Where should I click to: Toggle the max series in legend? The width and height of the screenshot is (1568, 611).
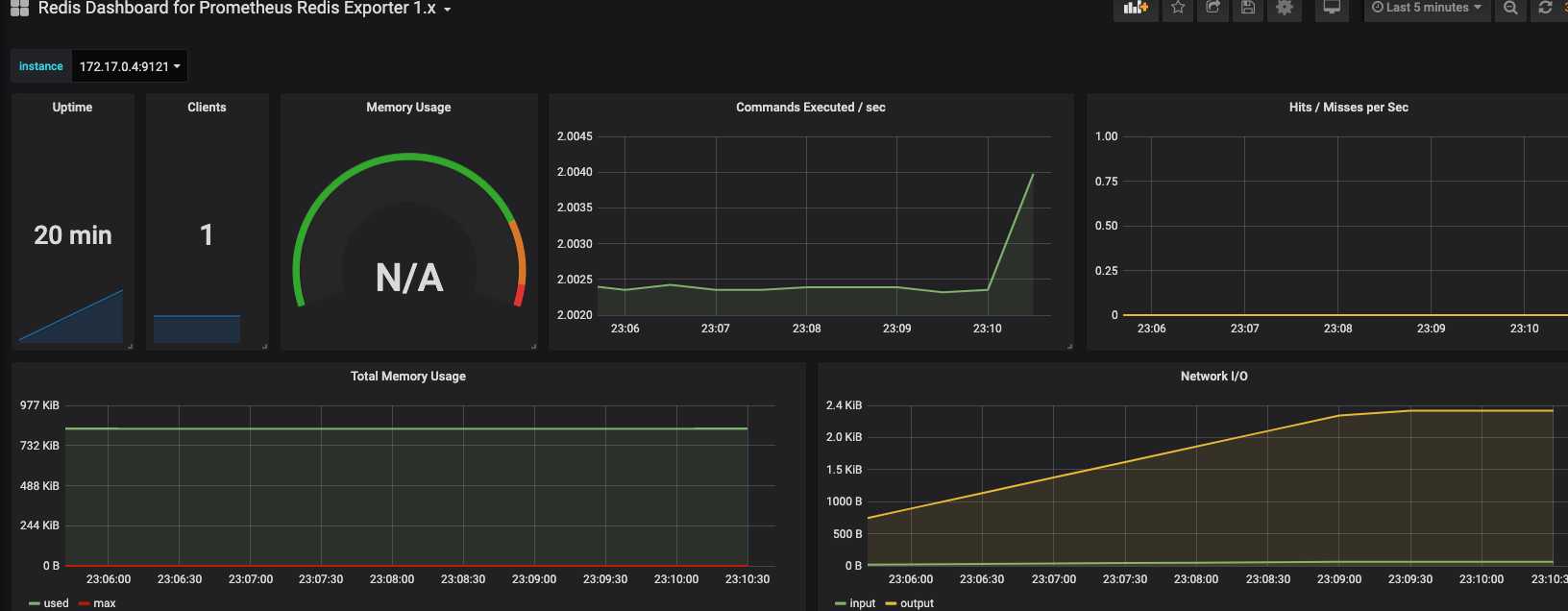tap(105, 603)
